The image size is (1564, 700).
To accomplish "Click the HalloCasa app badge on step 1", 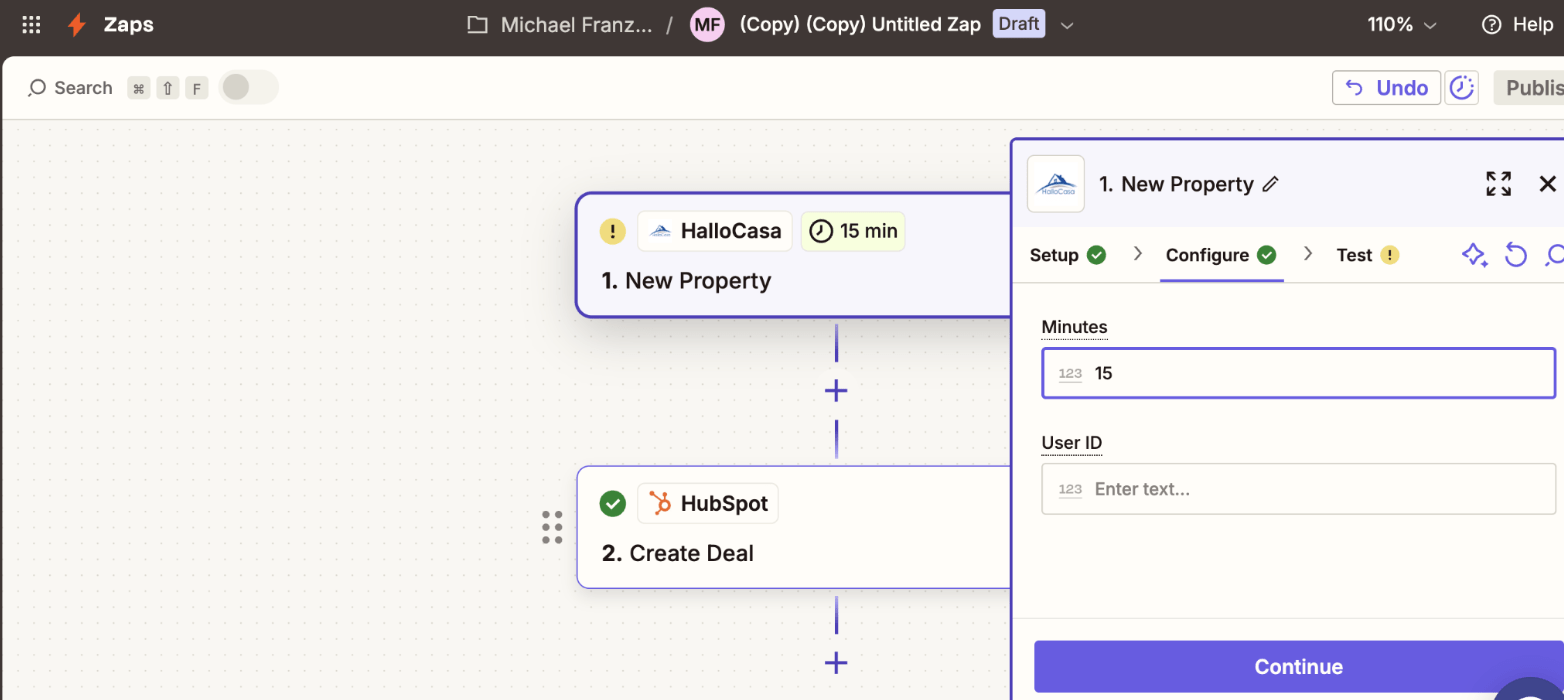I will pyautogui.click(x=715, y=231).
